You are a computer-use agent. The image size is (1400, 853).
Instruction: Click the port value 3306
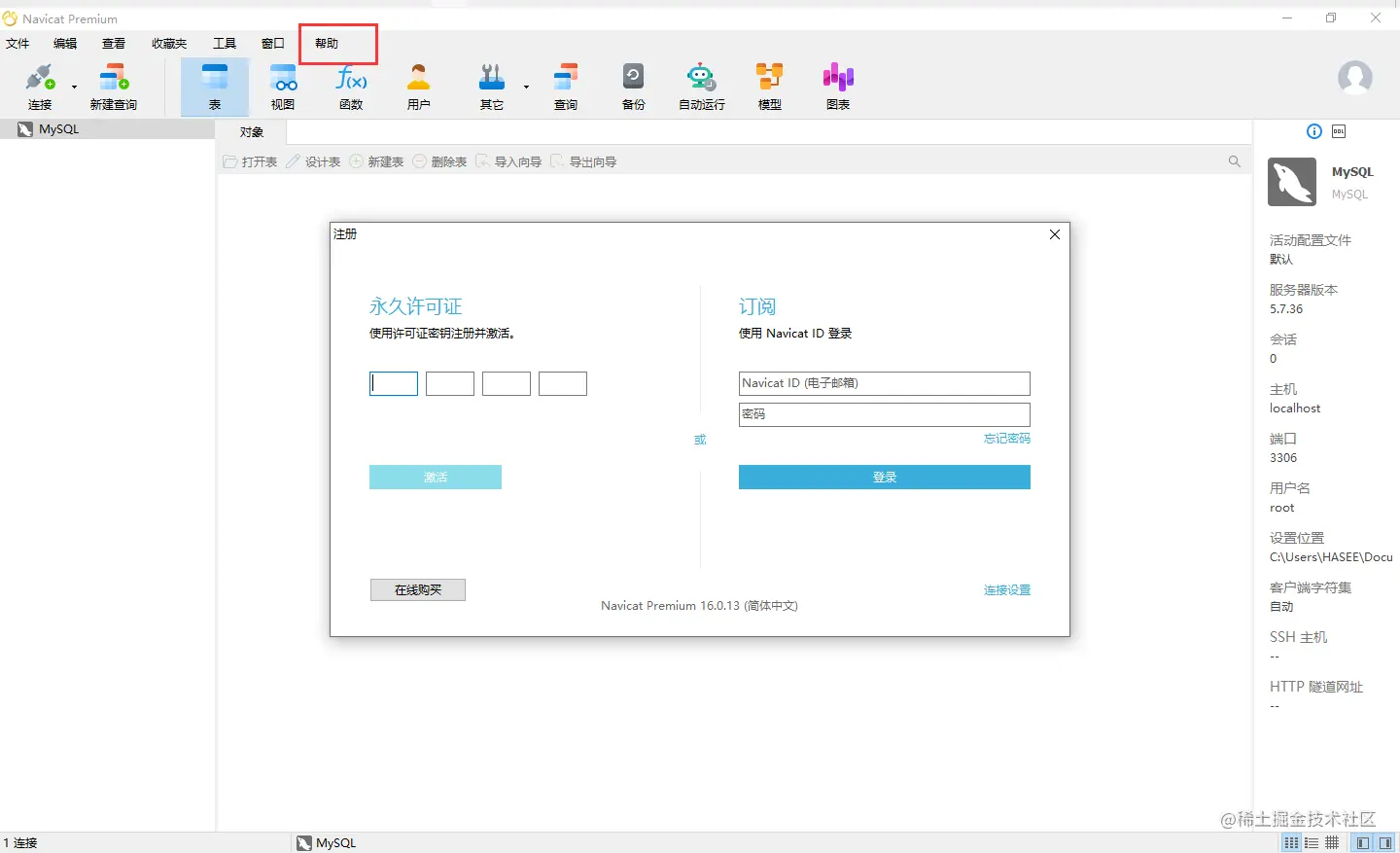(x=1283, y=458)
